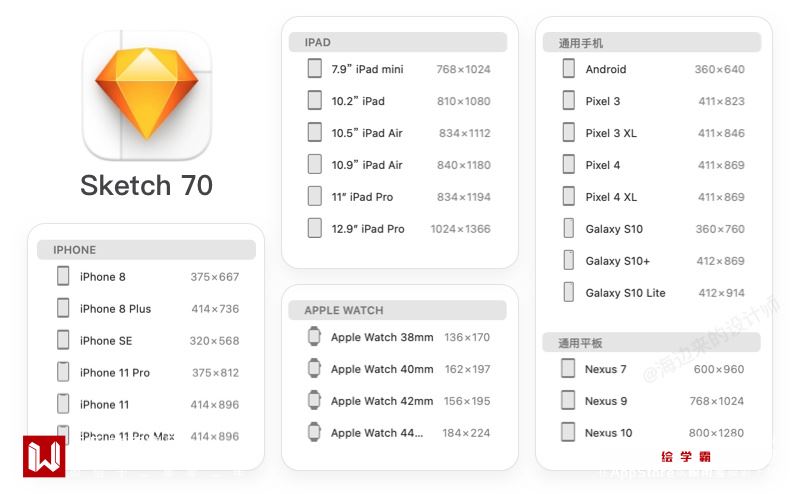Click the 834×1112 size value
Screen dimensions: 800x494
(464, 133)
